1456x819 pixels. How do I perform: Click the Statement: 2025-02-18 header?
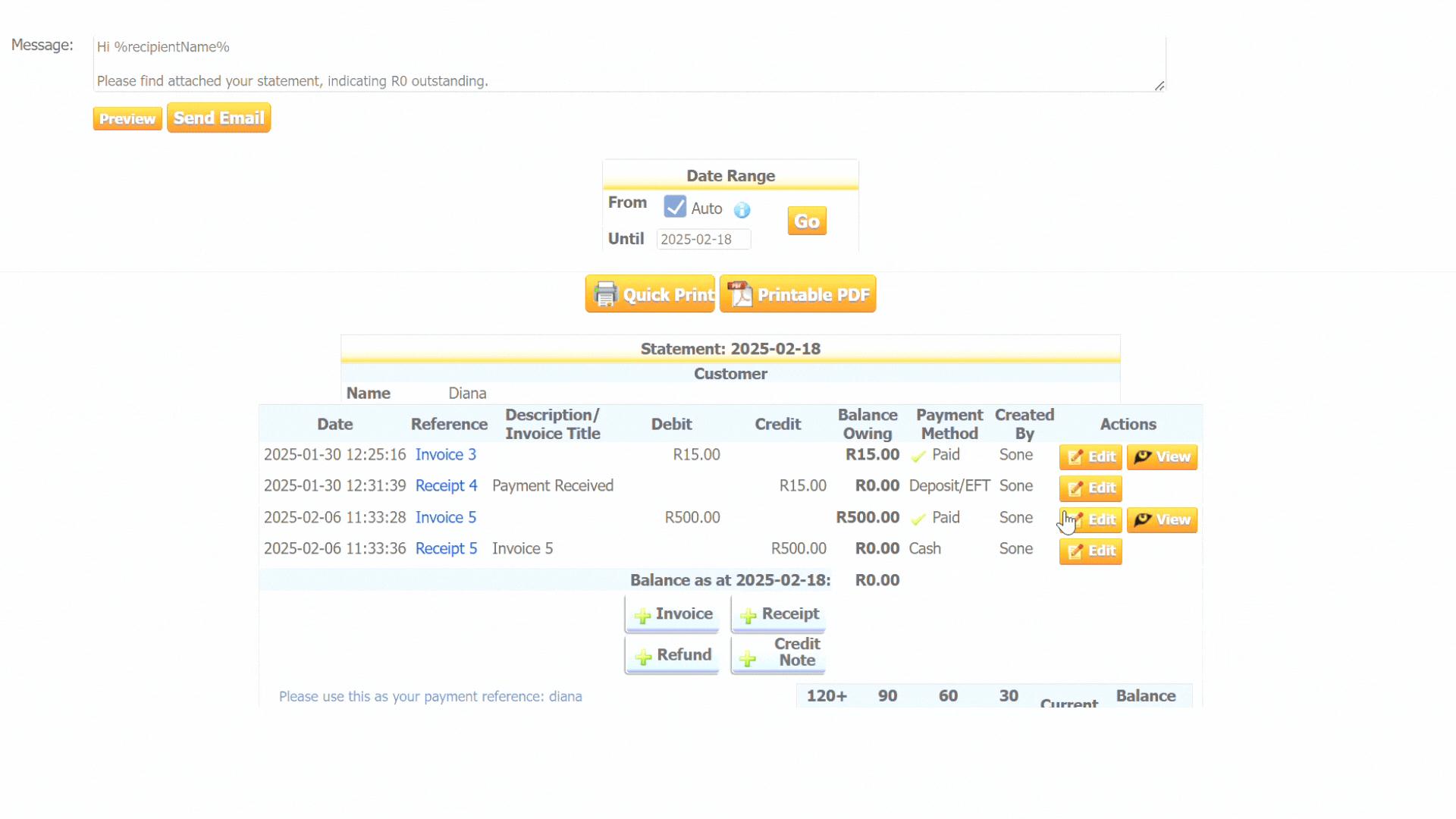(730, 349)
